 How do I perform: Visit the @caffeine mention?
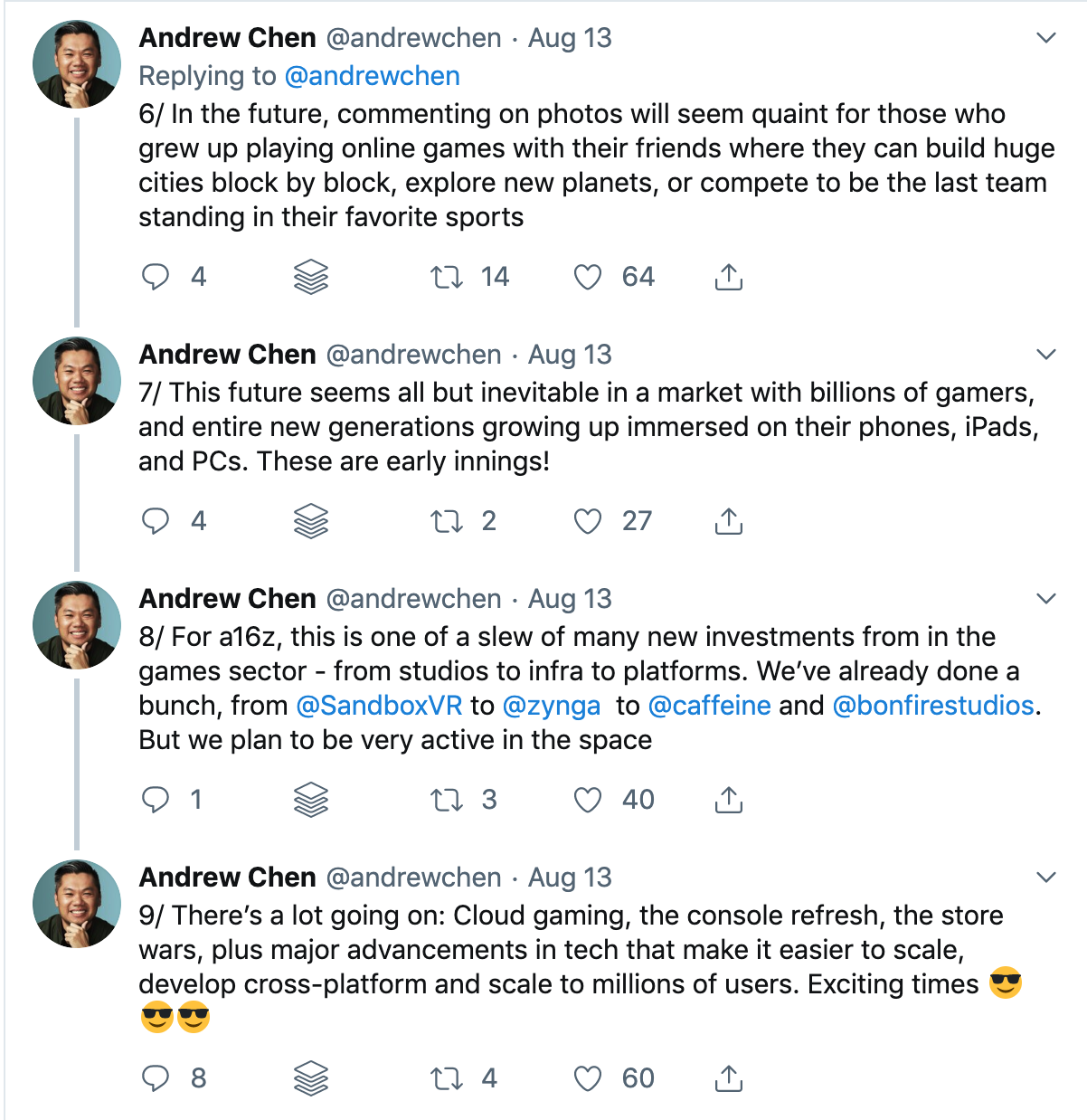click(711, 705)
